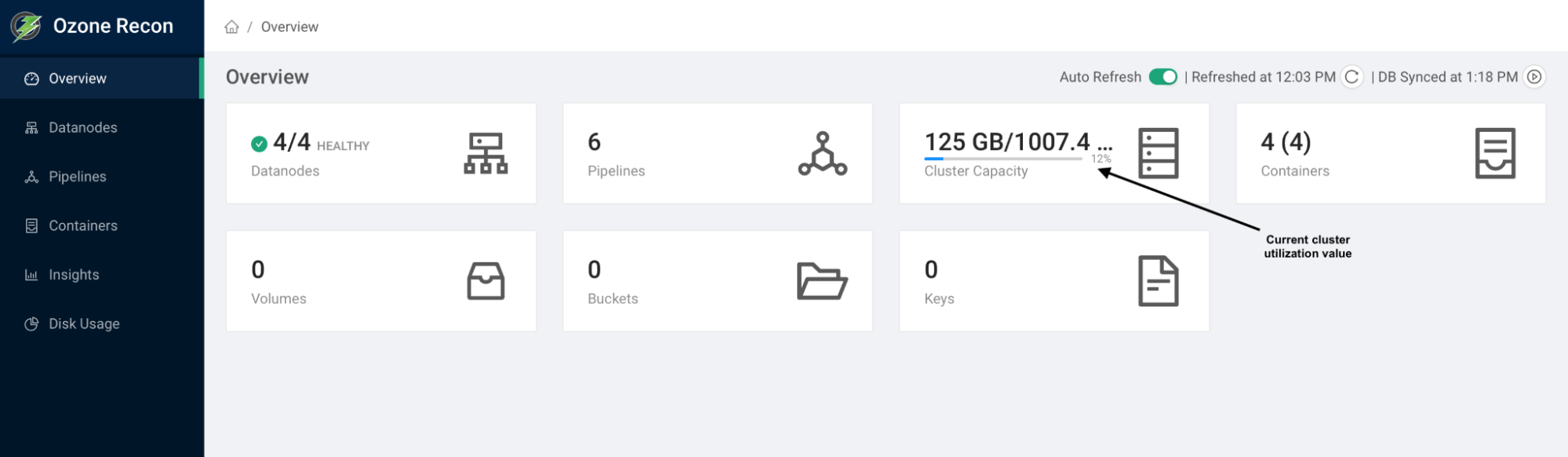
Task: Click the Cluster Capacity server icon
Action: (1159, 153)
